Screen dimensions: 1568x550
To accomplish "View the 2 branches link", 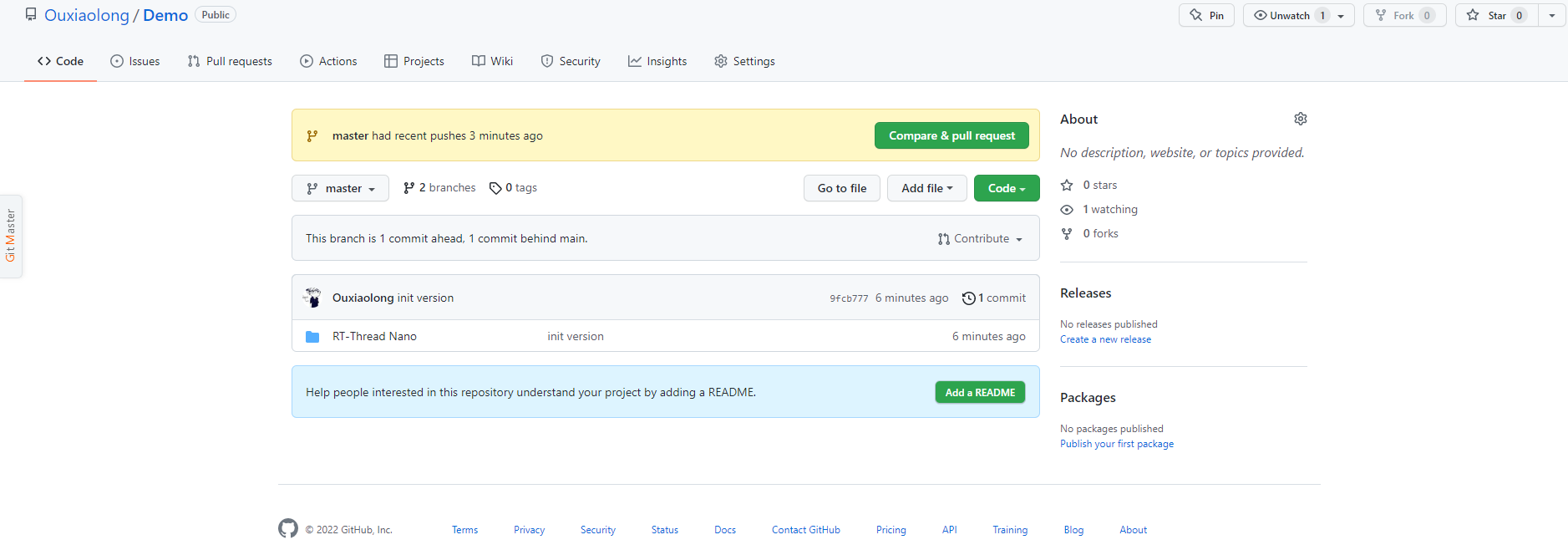I will click(439, 188).
